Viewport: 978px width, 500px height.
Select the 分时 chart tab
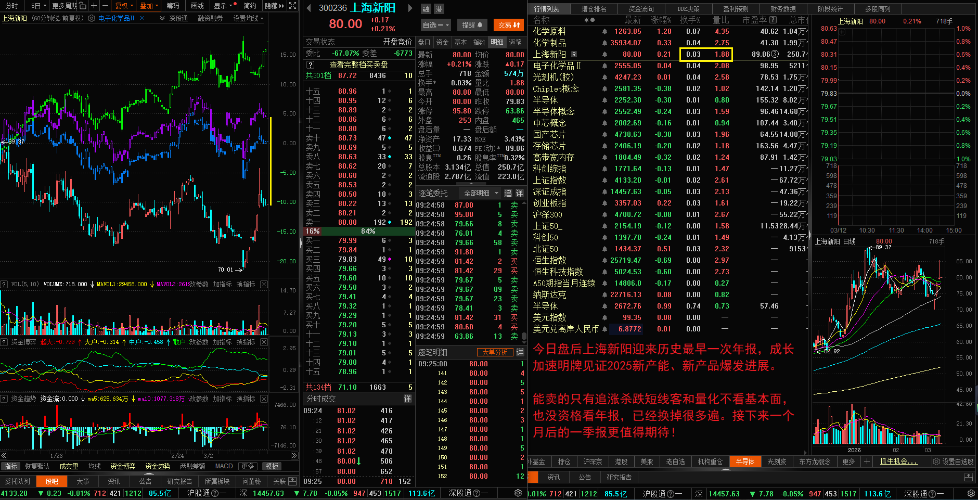tap(11, 6)
